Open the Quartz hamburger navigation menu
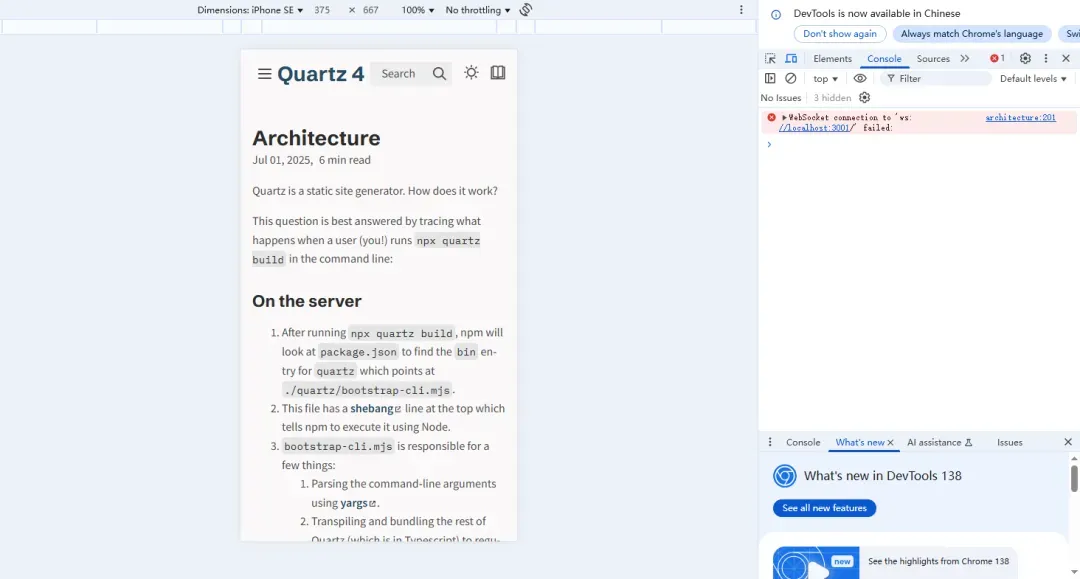 click(264, 73)
